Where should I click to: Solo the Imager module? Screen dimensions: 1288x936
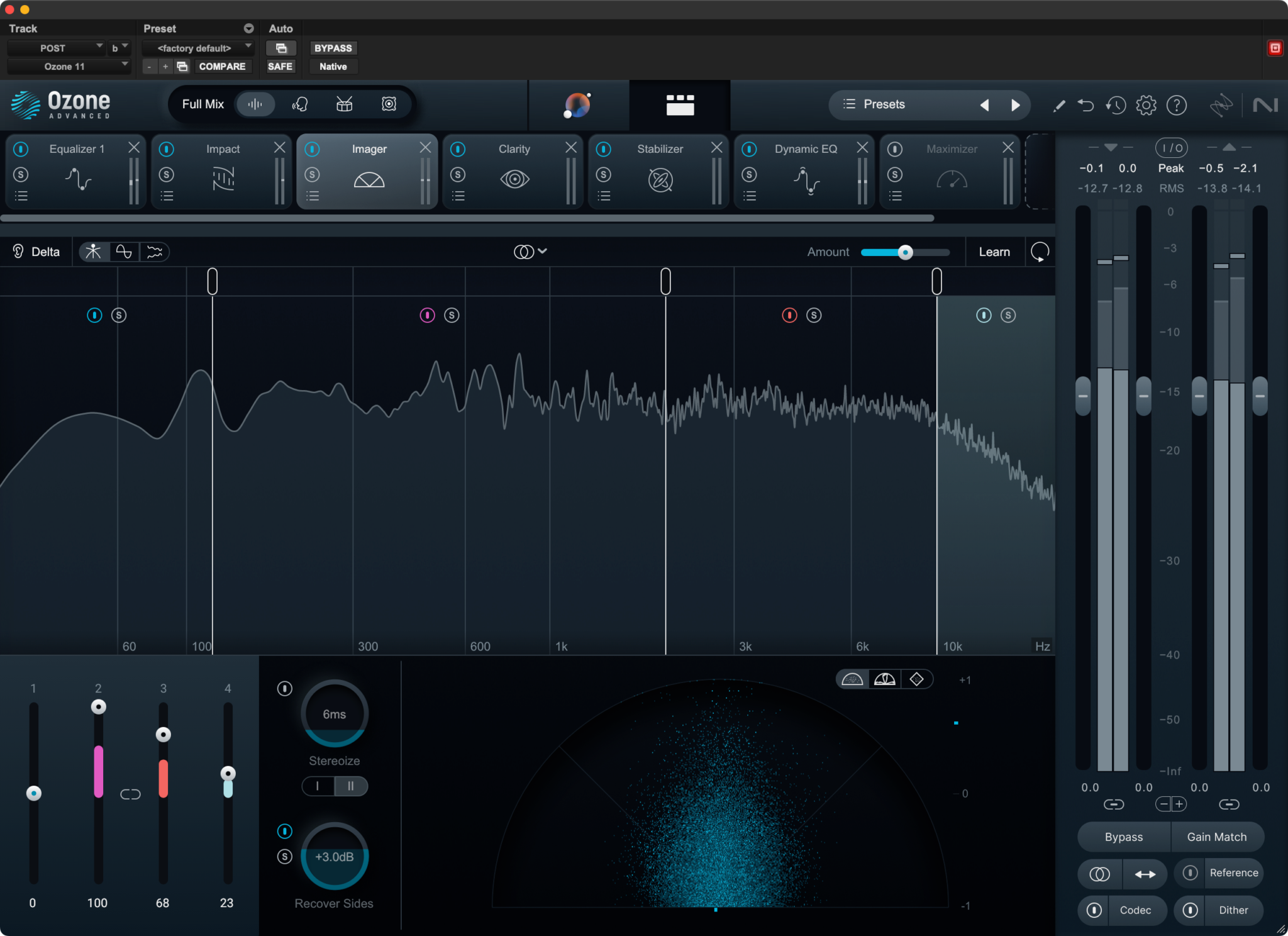point(313,174)
